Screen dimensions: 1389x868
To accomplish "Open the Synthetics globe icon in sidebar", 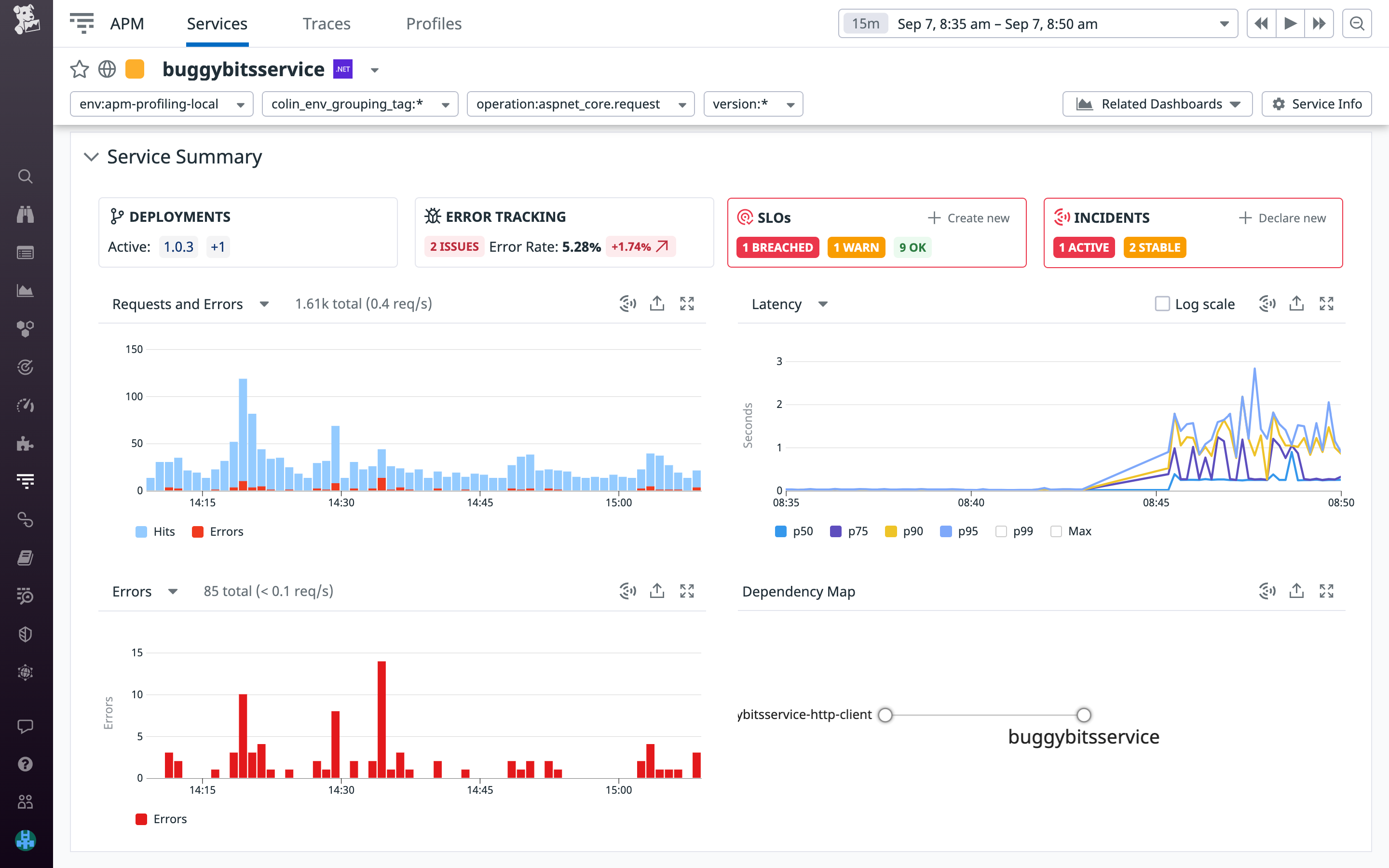I will click(x=25, y=672).
